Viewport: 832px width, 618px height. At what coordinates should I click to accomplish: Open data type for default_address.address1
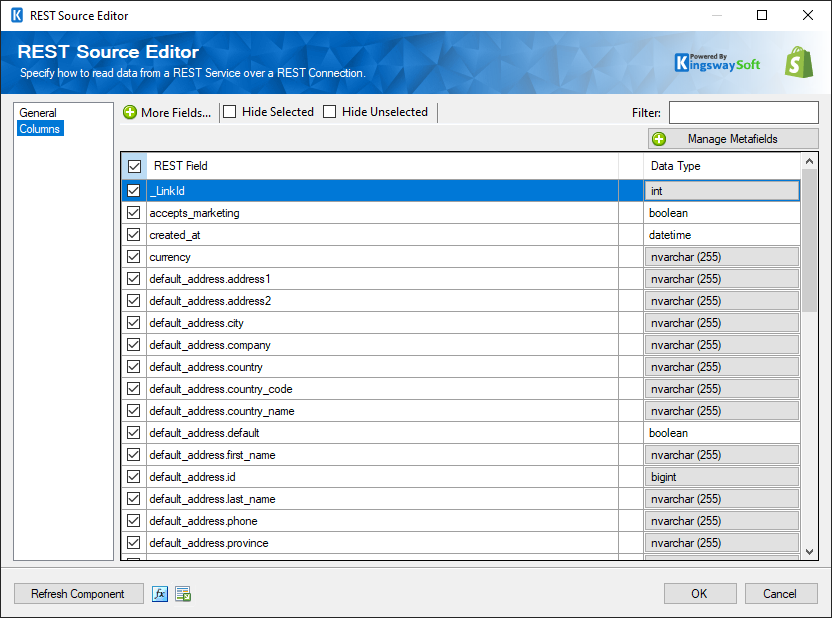tap(722, 279)
